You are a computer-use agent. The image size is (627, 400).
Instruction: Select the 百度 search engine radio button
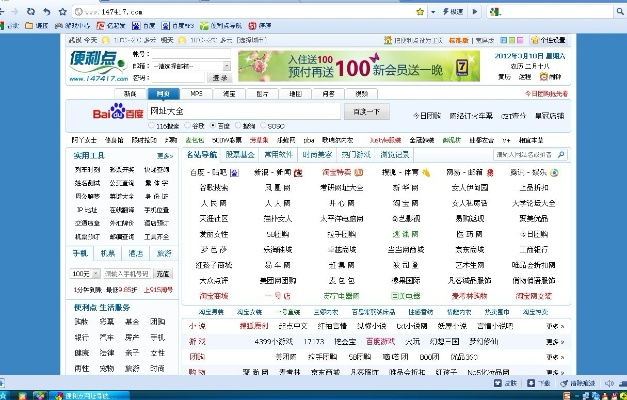click(215, 126)
